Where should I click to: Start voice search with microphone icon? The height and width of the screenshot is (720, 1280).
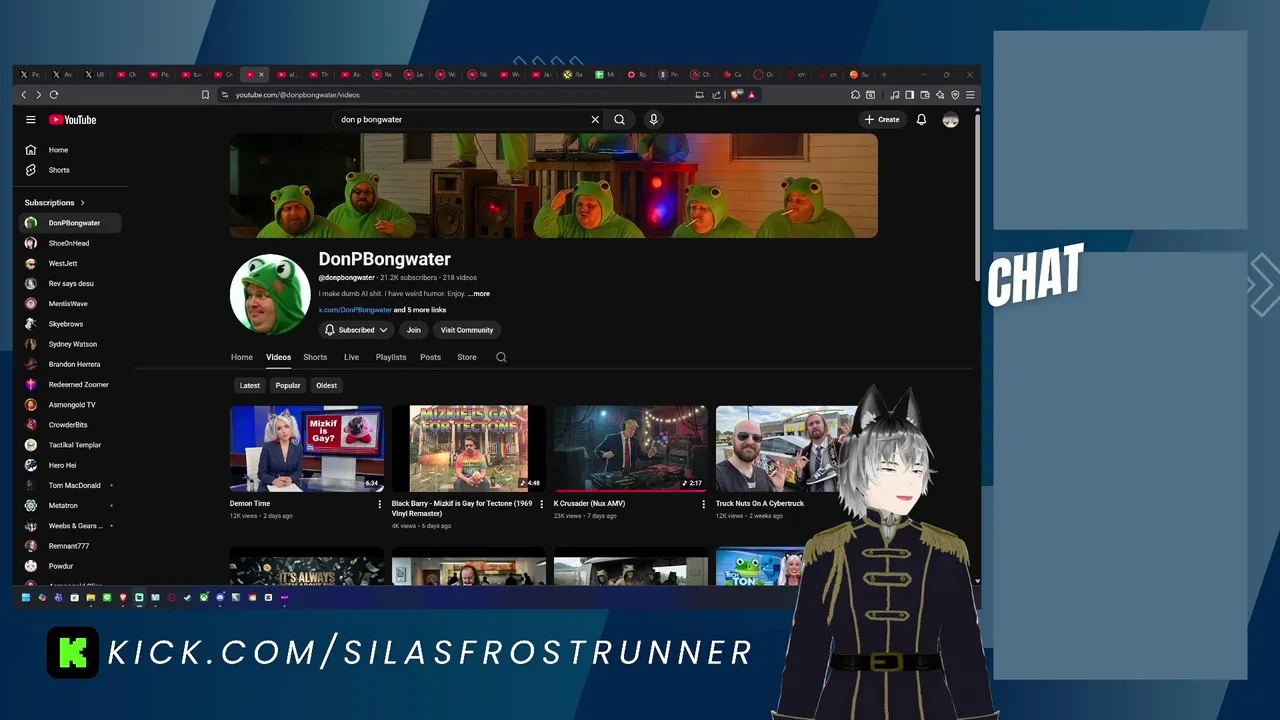tap(653, 119)
